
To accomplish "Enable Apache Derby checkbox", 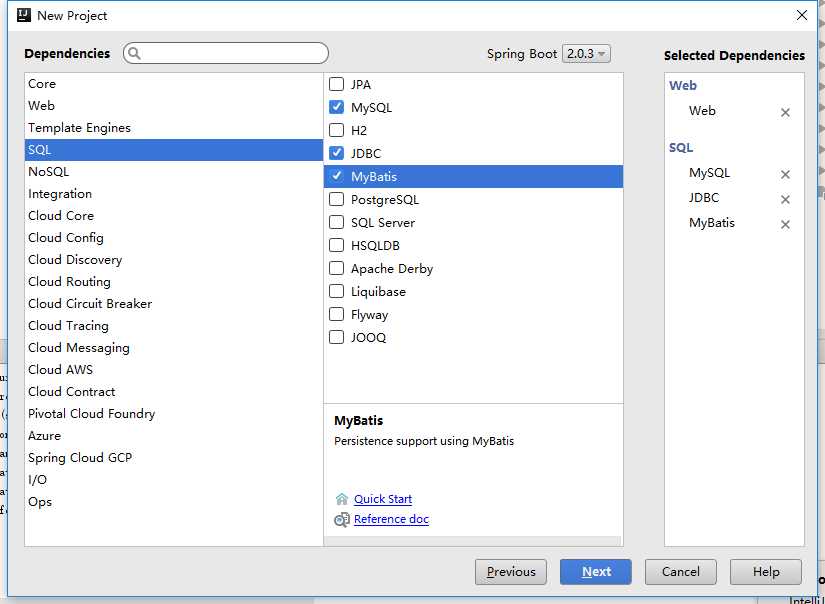I will (x=336, y=268).
